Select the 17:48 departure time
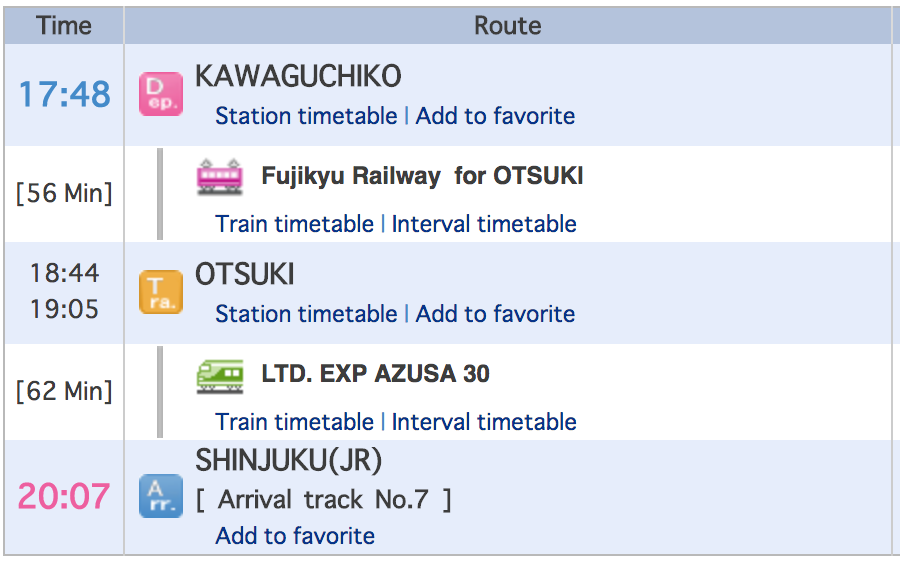The height and width of the screenshot is (562, 900). (x=64, y=95)
